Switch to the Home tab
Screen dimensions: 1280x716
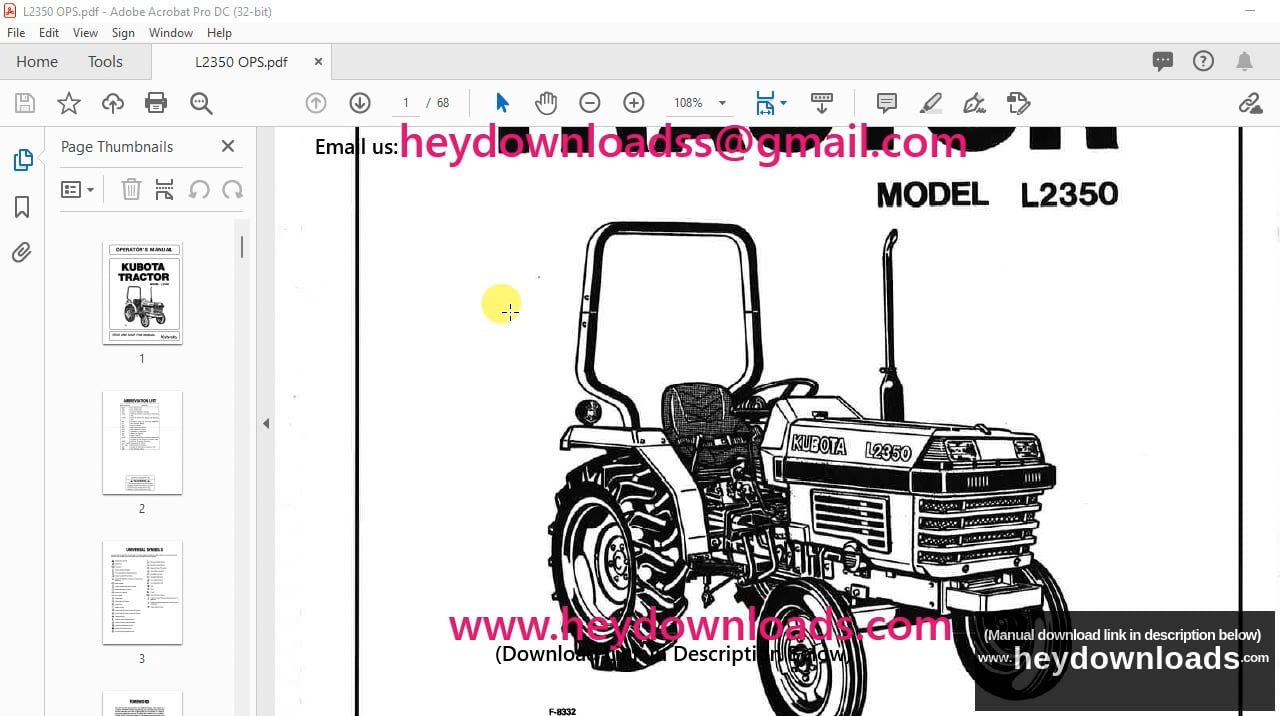(37, 62)
